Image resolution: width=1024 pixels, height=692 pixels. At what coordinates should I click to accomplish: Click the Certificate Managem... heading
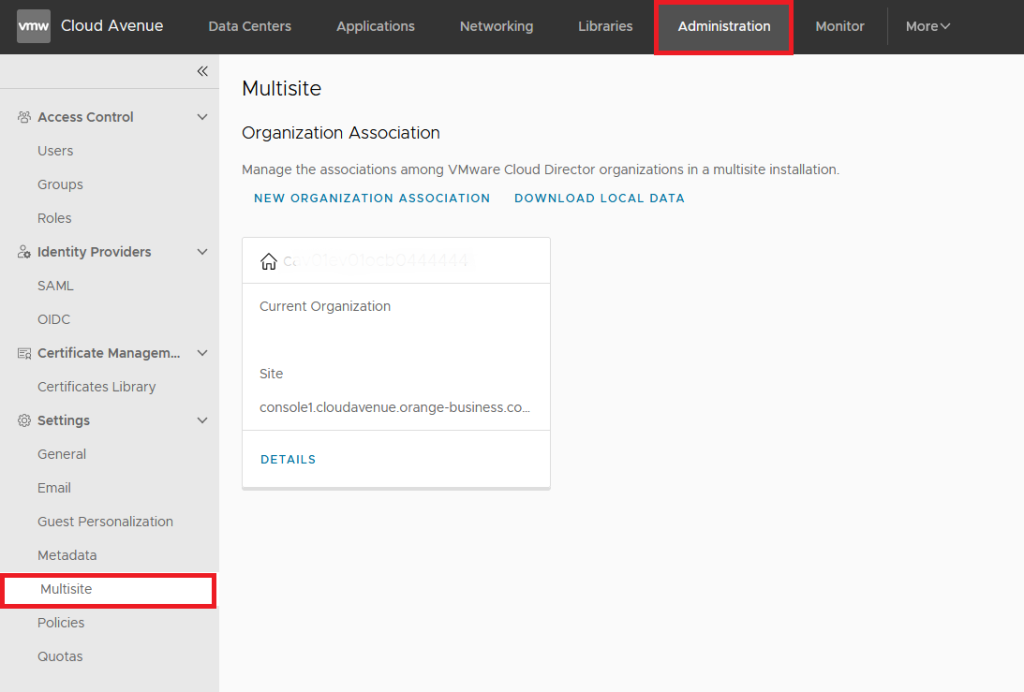click(x=108, y=353)
